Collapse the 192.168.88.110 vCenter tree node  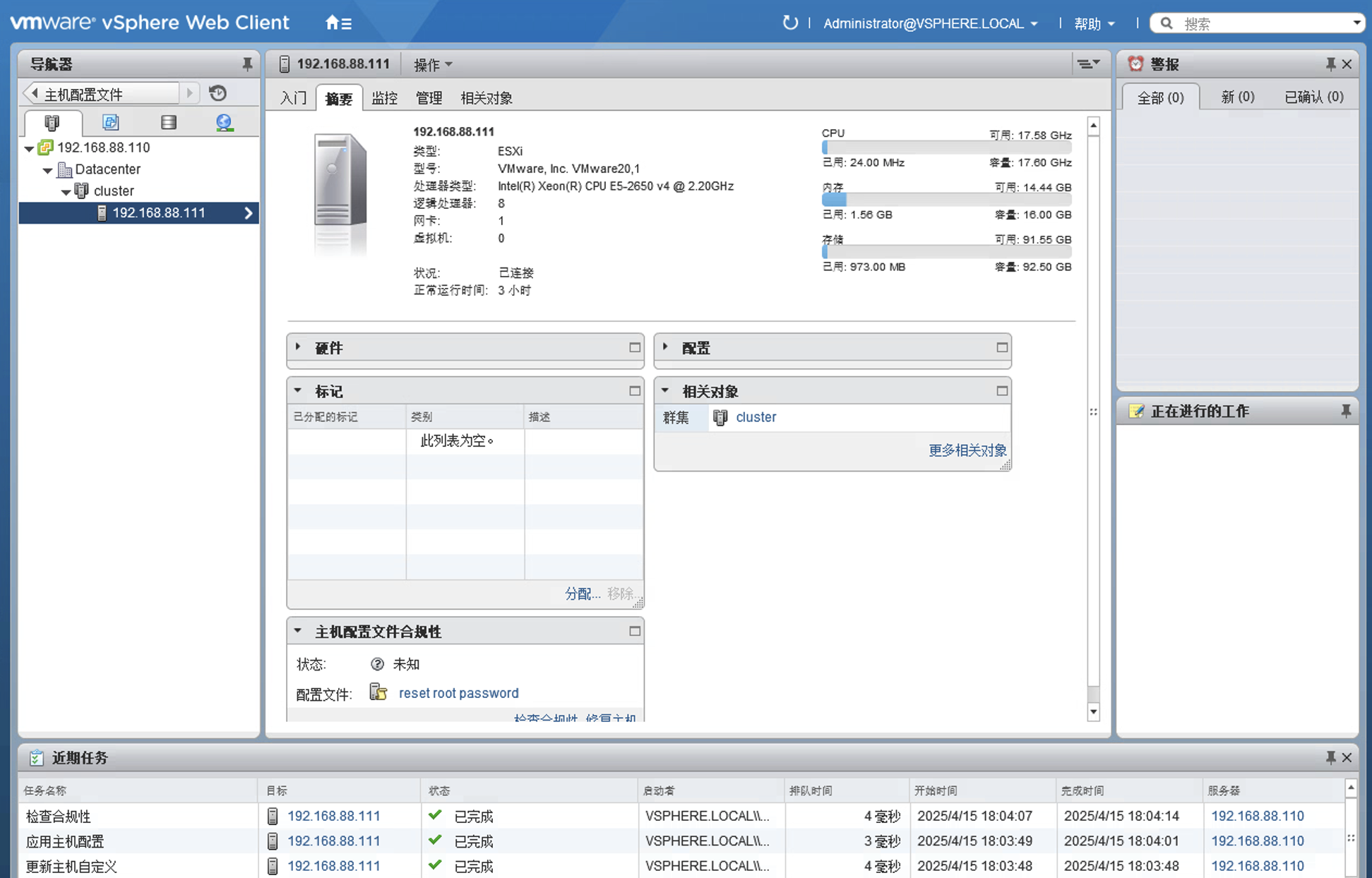[29, 148]
